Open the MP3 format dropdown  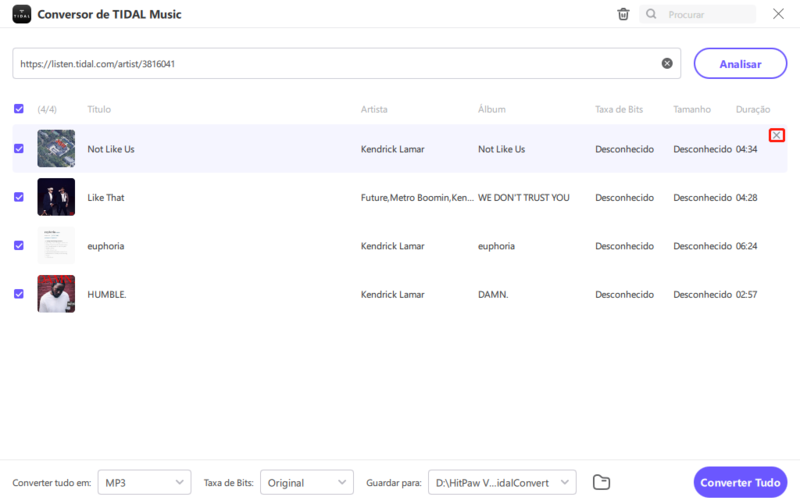tap(144, 482)
